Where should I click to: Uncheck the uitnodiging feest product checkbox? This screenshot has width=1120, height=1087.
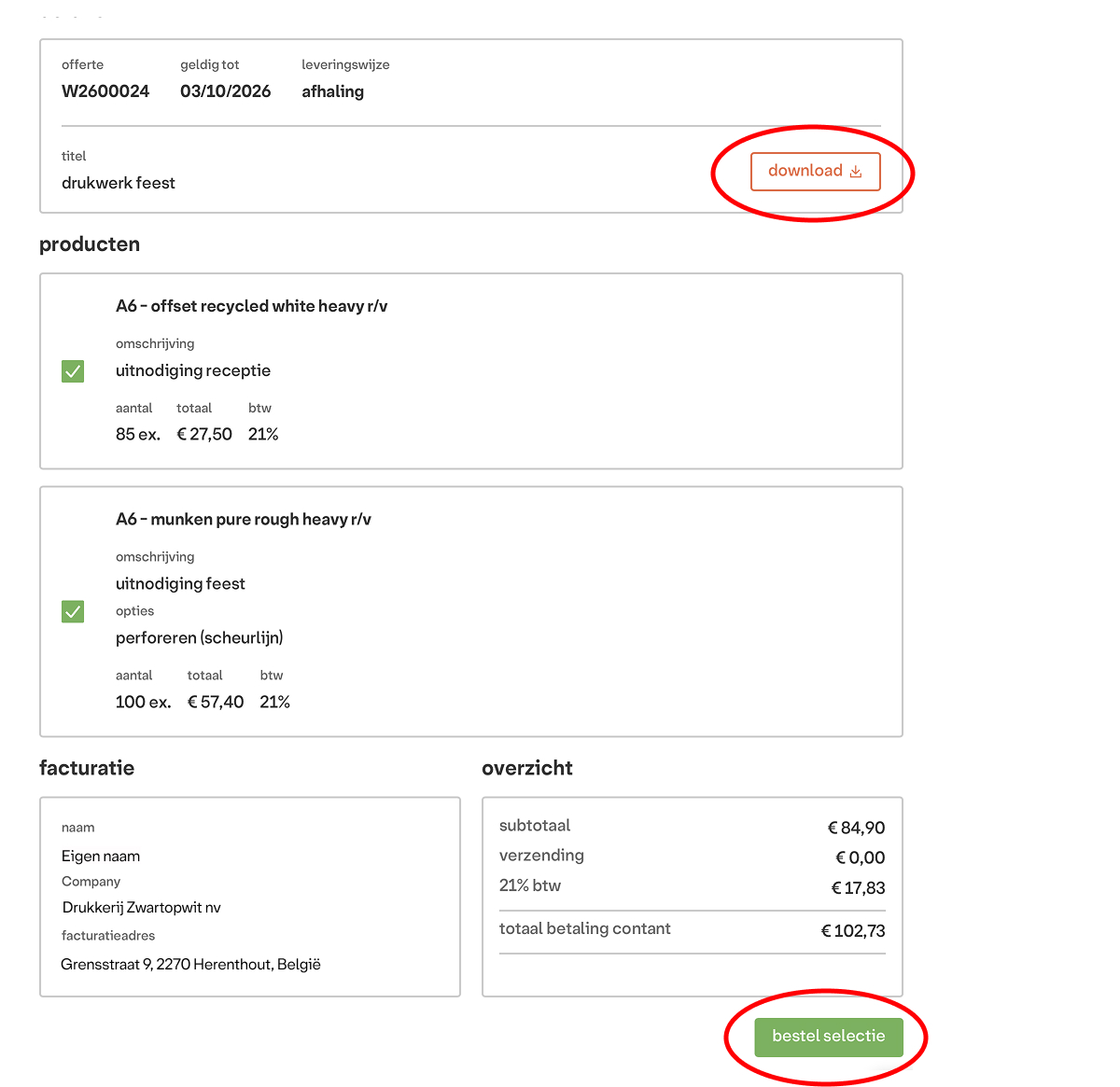coord(73,611)
